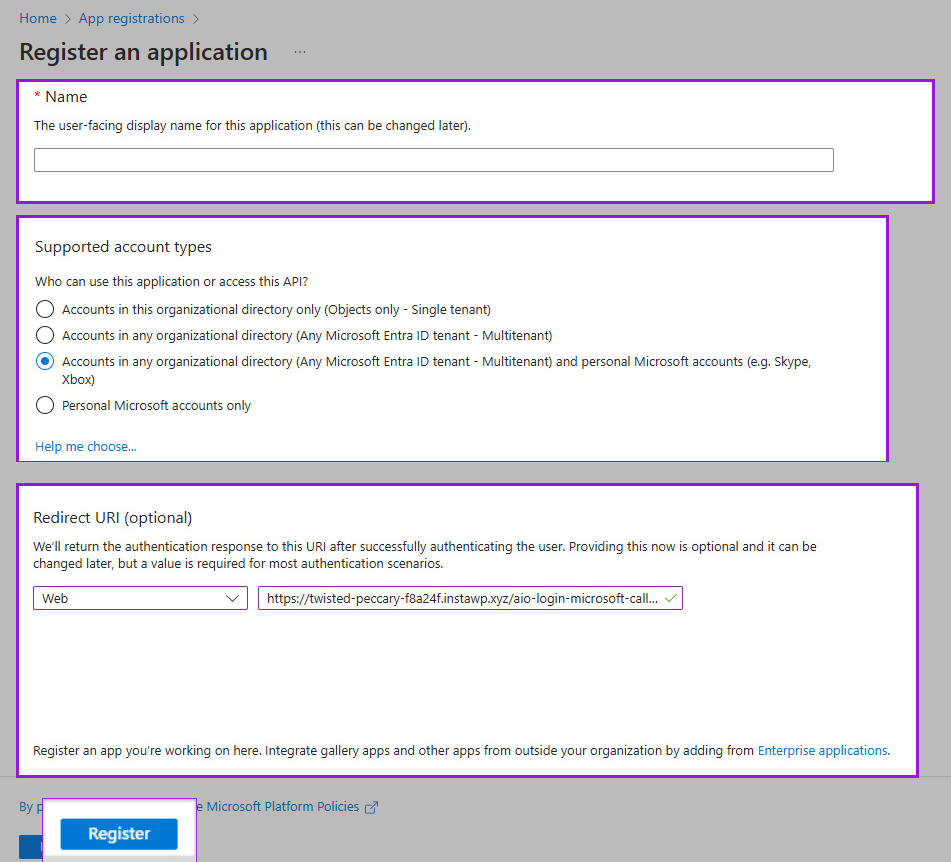This screenshot has width=951, height=862.
Task: Click the Register an application page title
Action: (x=143, y=52)
